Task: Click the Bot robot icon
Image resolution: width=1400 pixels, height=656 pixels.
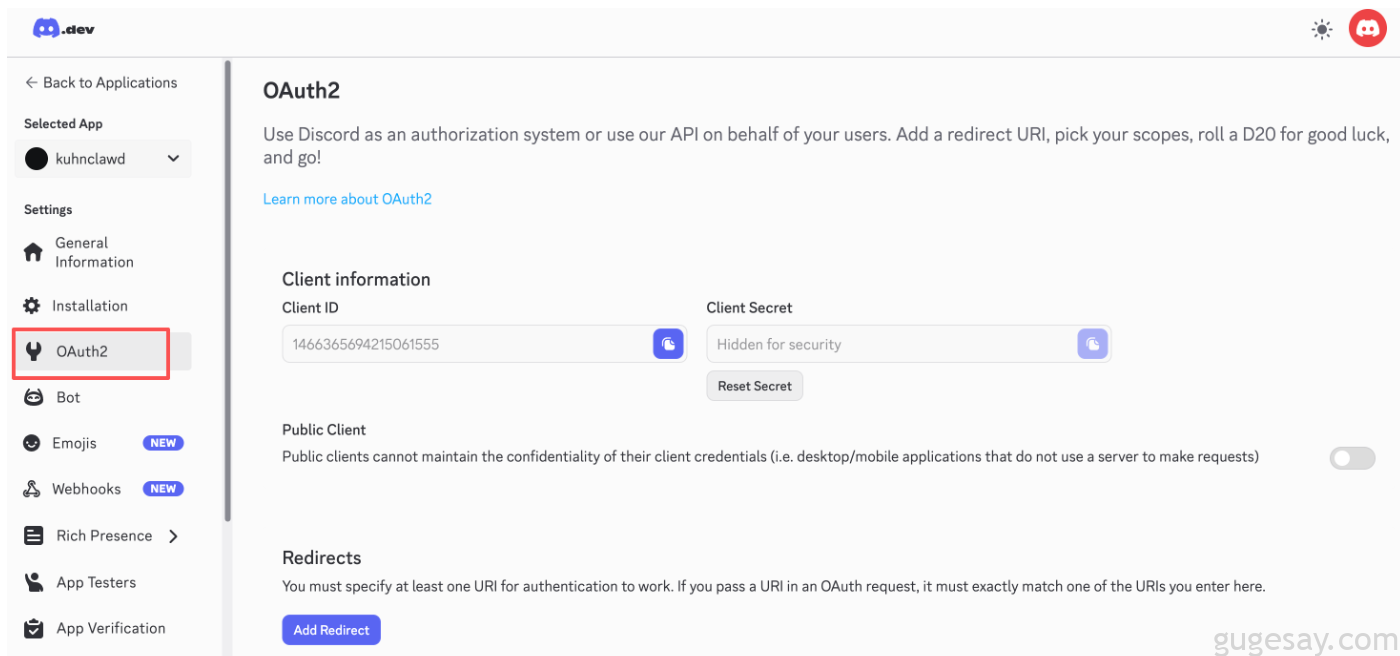Action: (33, 397)
